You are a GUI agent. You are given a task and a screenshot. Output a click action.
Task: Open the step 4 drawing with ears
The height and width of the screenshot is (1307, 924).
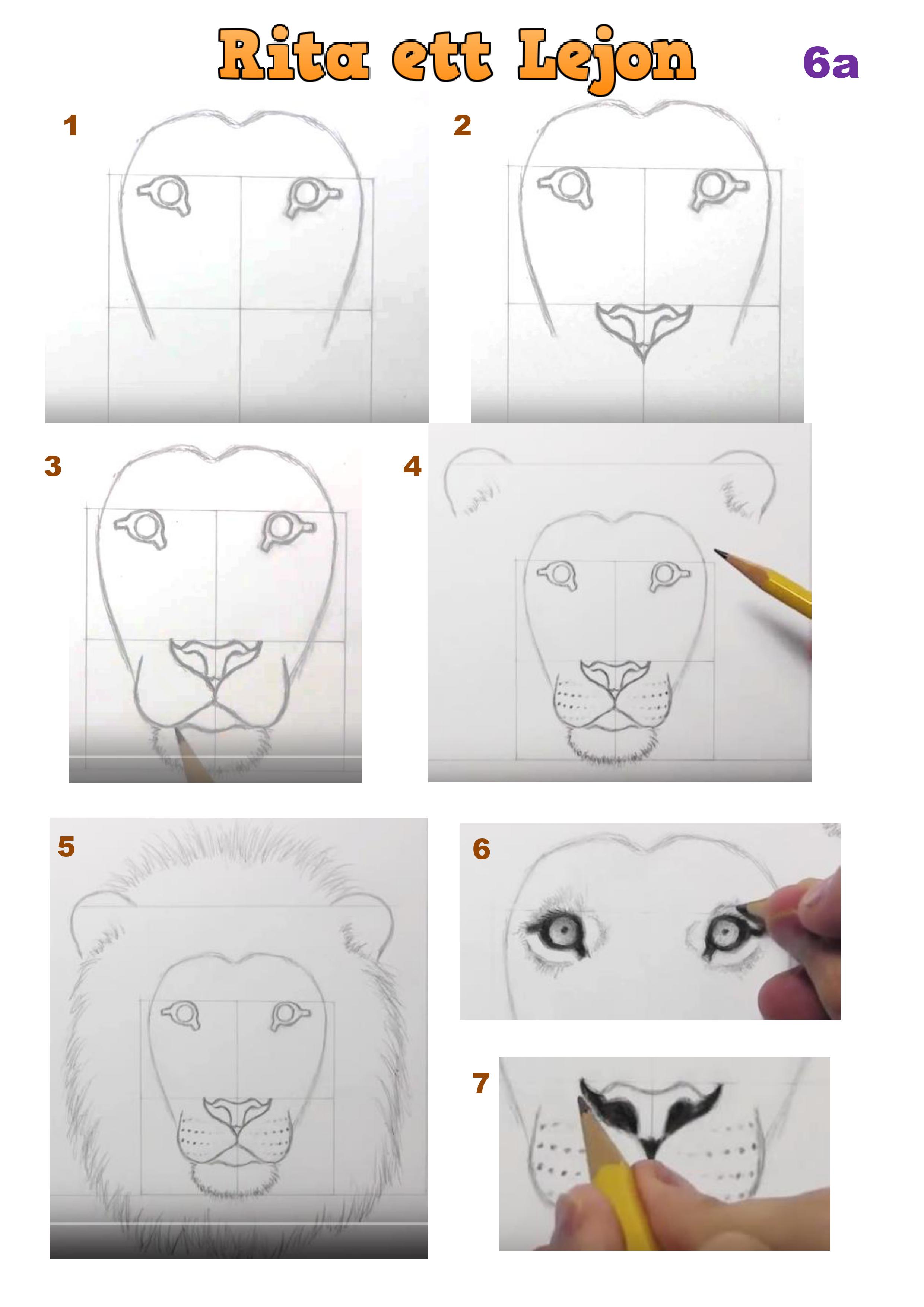[619, 602]
